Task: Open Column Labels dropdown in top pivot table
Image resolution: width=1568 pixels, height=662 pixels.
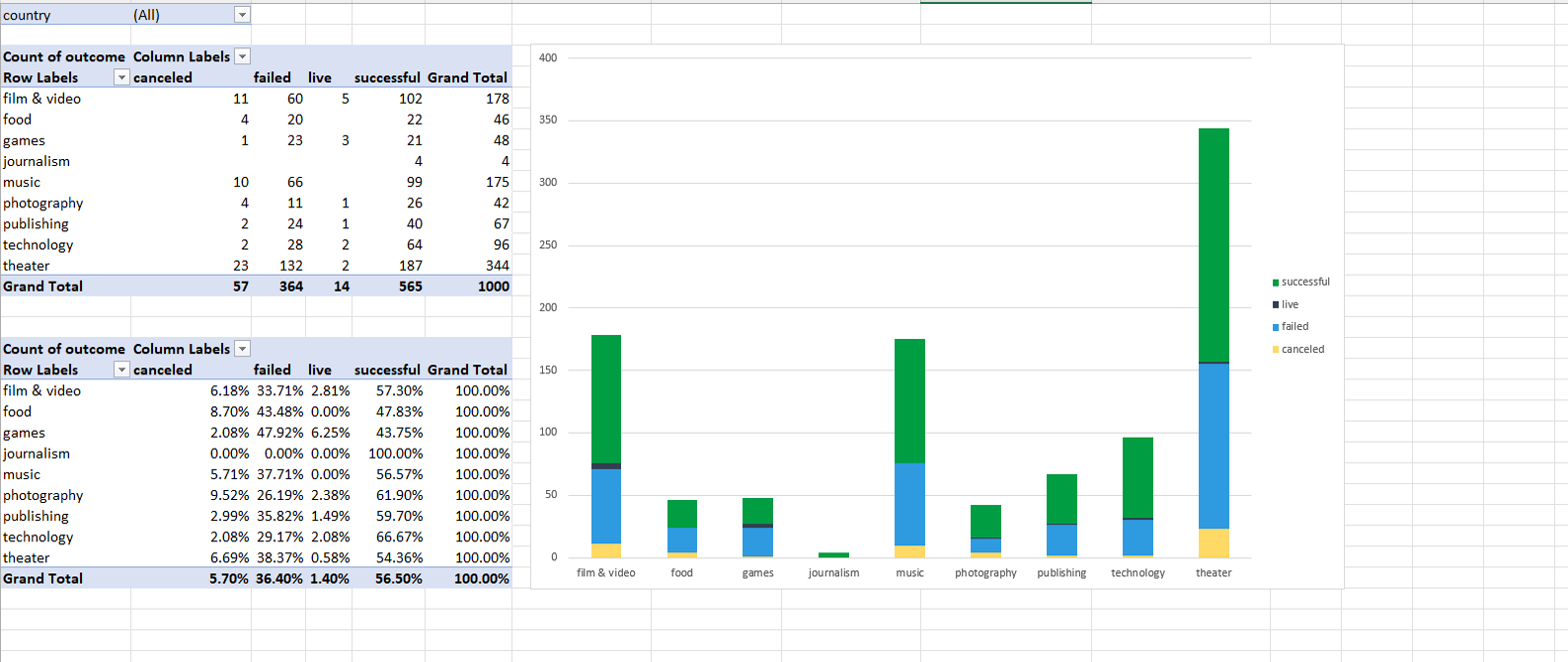Action: click(x=242, y=57)
